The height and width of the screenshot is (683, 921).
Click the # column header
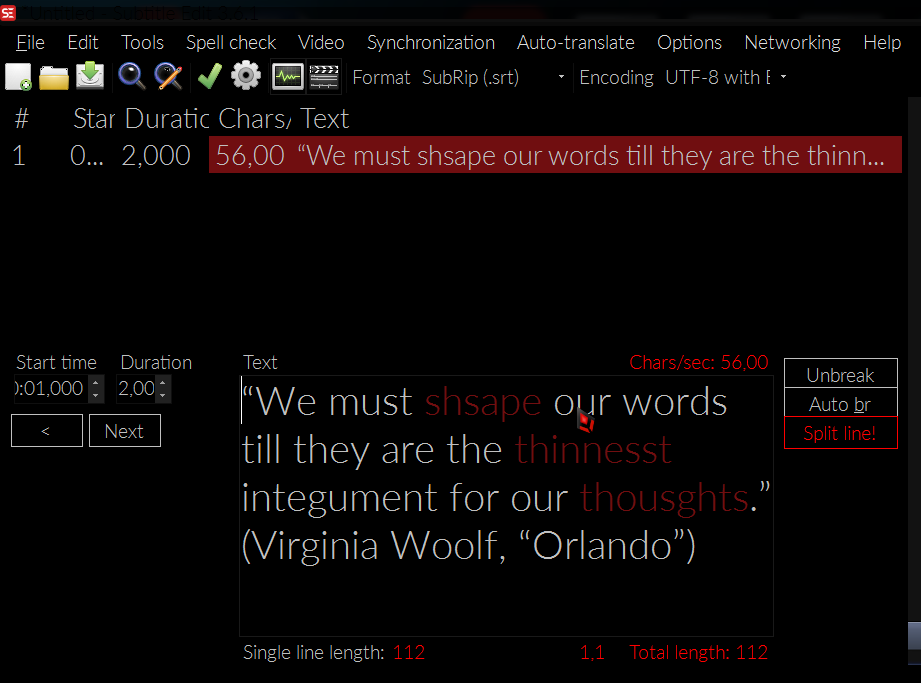tap(21, 119)
